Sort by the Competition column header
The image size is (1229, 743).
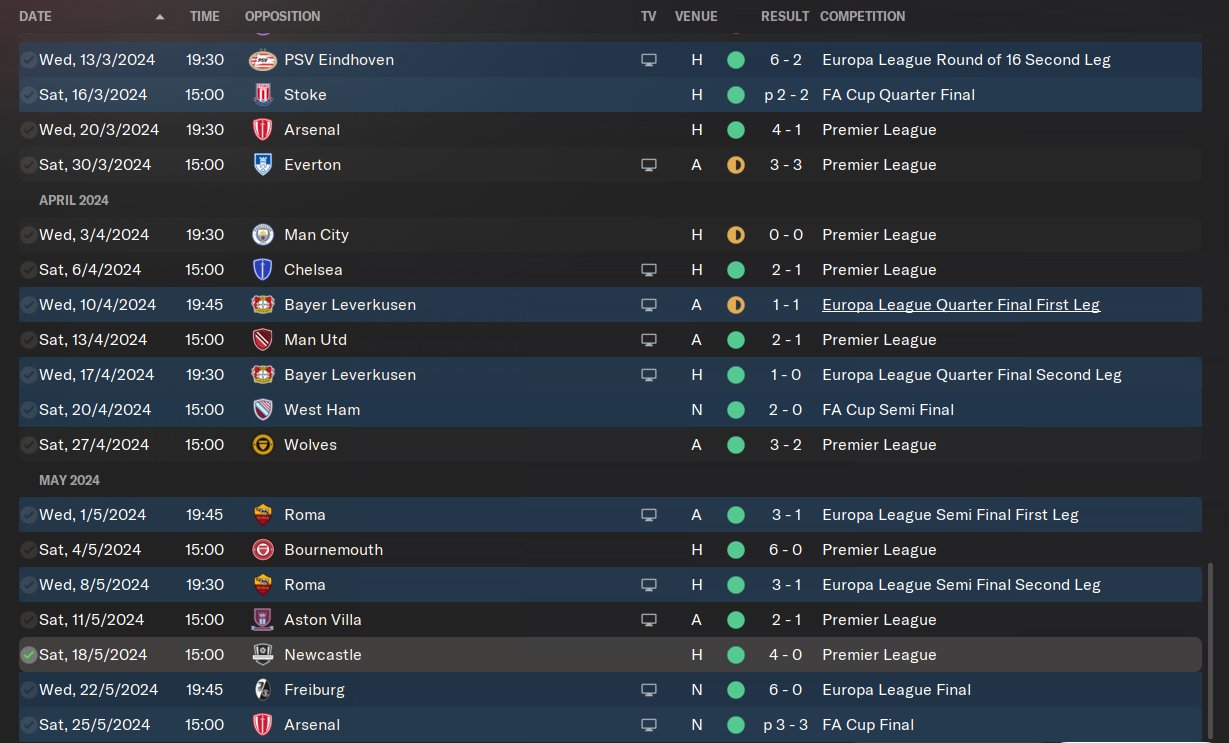point(862,17)
